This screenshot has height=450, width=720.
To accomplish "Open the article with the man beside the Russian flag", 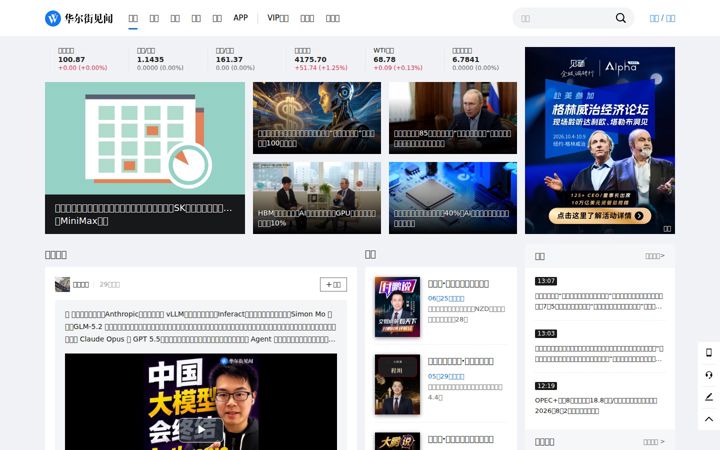I will 453,118.
